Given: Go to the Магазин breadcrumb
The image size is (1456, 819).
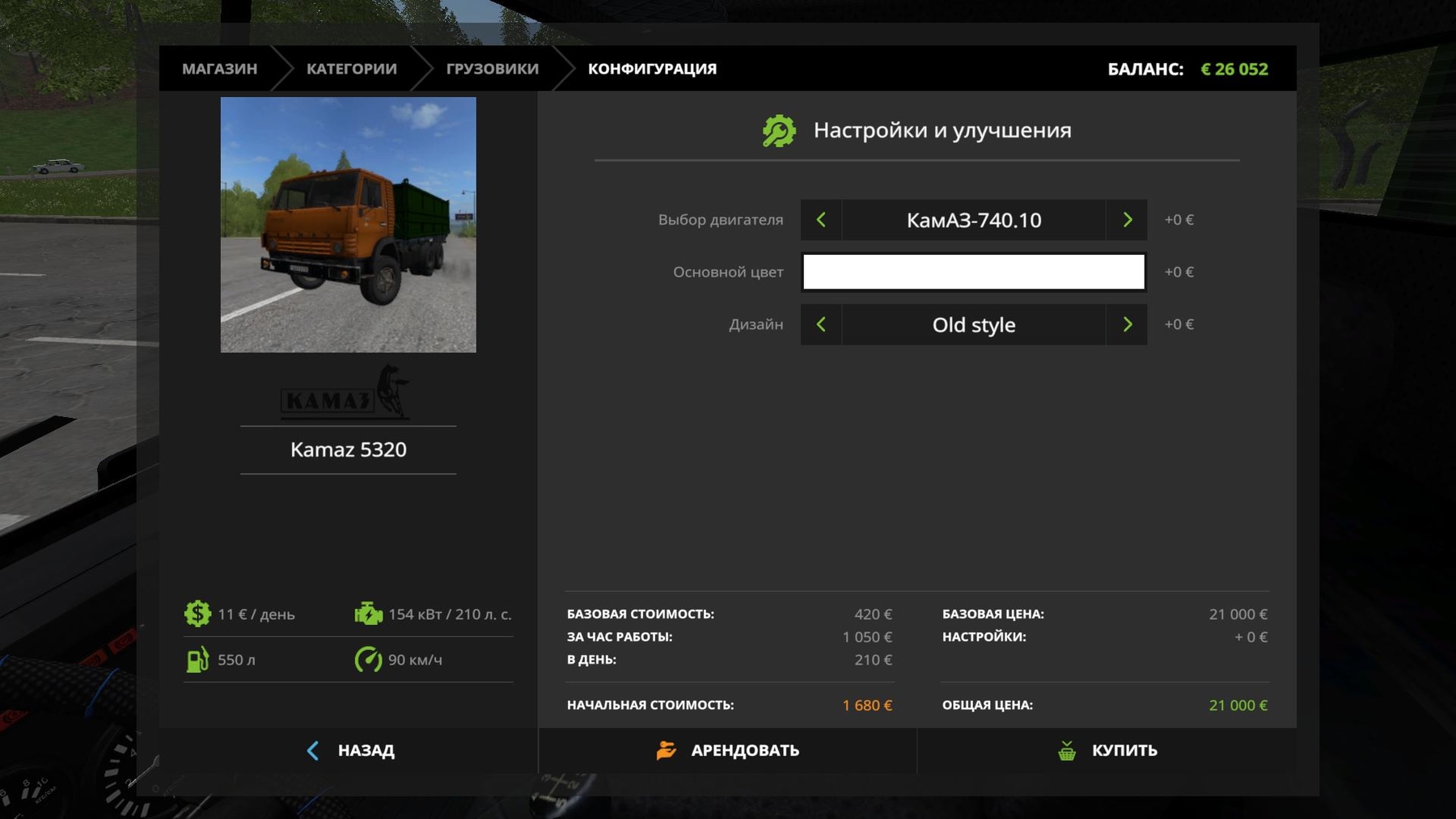Looking at the screenshot, I should pos(219,69).
